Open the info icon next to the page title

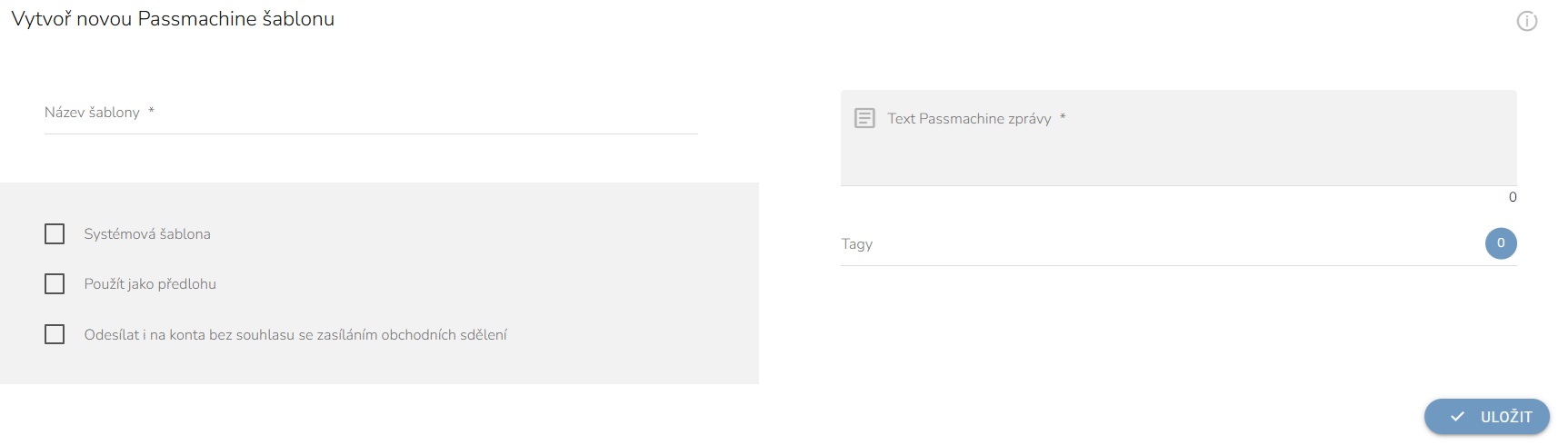1526,21
